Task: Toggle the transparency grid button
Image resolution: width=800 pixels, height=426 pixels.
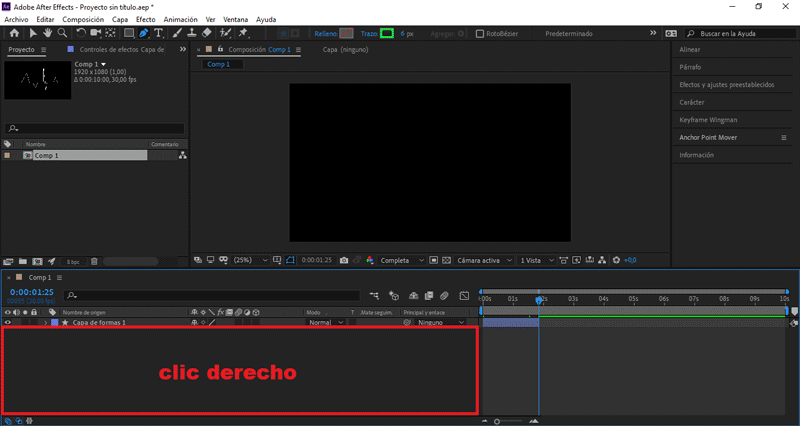Action: click(446, 260)
